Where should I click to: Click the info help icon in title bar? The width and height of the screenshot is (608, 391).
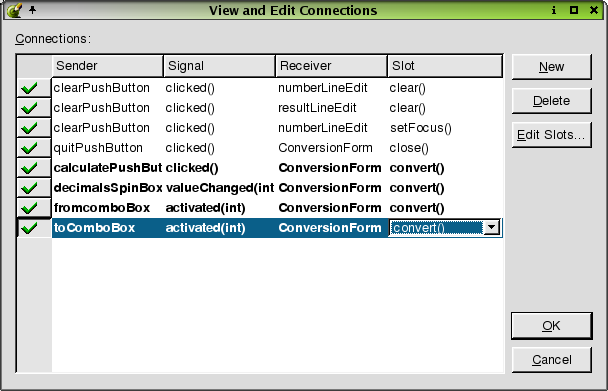(554, 10)
